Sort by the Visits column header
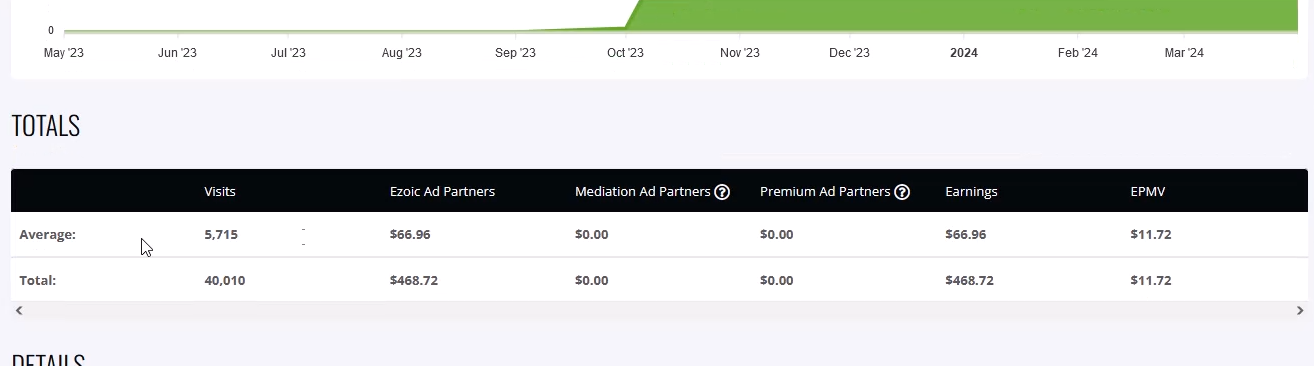 pyautogui.click(x=220, y=192)
